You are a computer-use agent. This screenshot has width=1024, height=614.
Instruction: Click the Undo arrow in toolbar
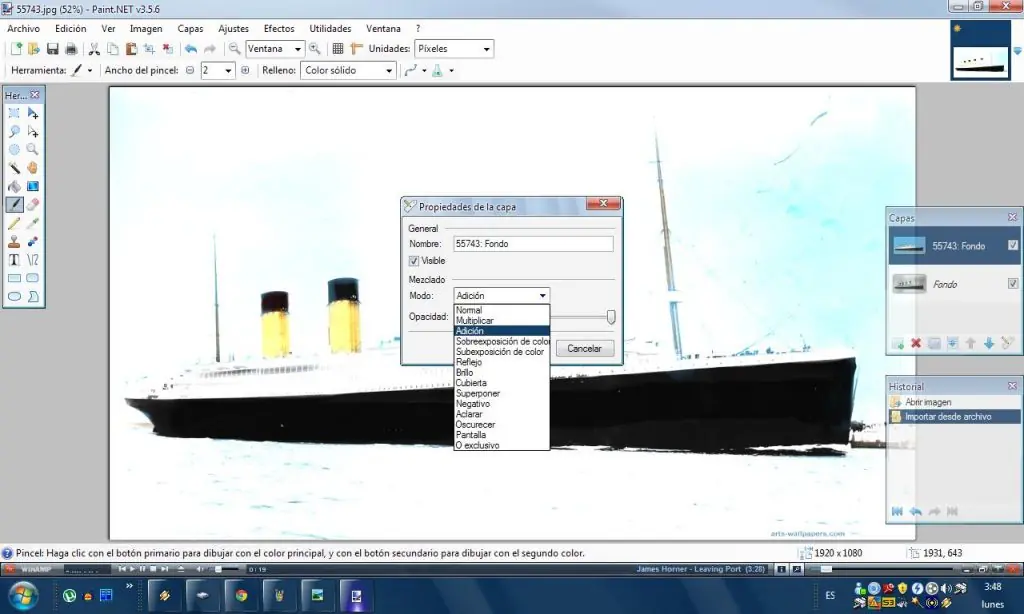point(191,49)
